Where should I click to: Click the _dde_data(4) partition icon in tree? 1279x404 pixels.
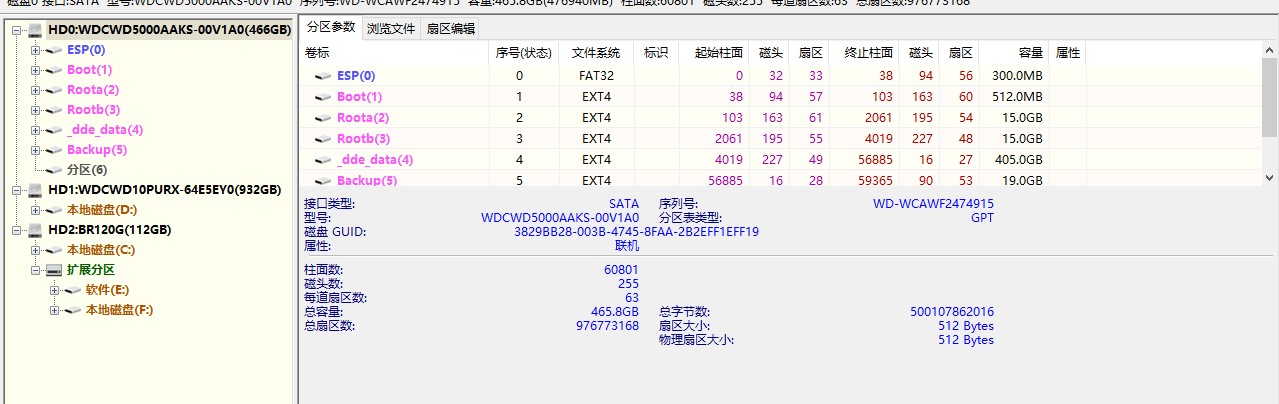[54, 130]
